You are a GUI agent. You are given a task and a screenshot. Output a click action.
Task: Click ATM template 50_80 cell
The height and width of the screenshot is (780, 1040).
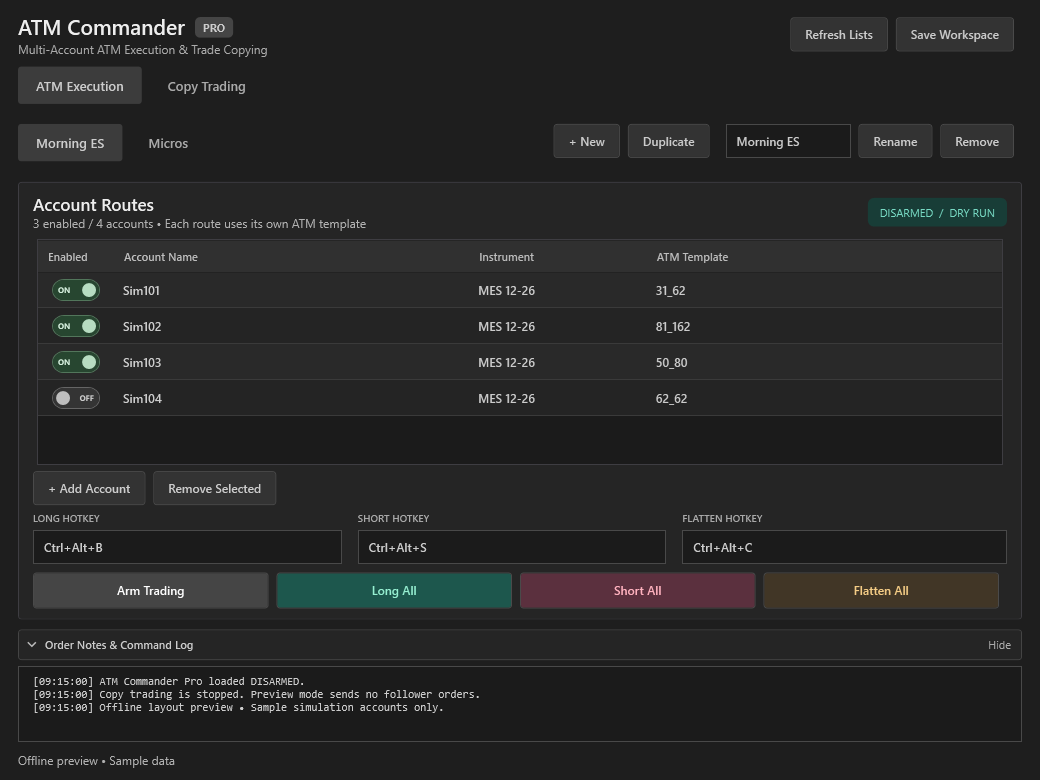[671, 362]
